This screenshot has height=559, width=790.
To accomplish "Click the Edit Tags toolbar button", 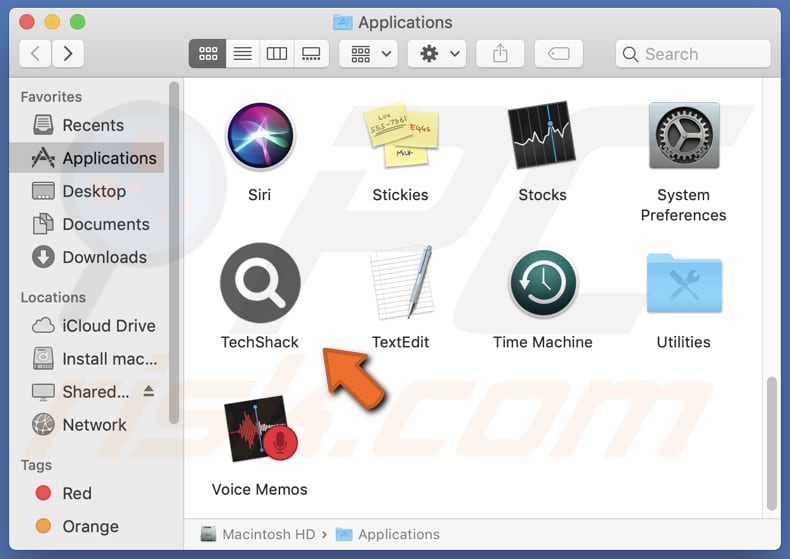I will pyautogui.click(x=558, y=53).
